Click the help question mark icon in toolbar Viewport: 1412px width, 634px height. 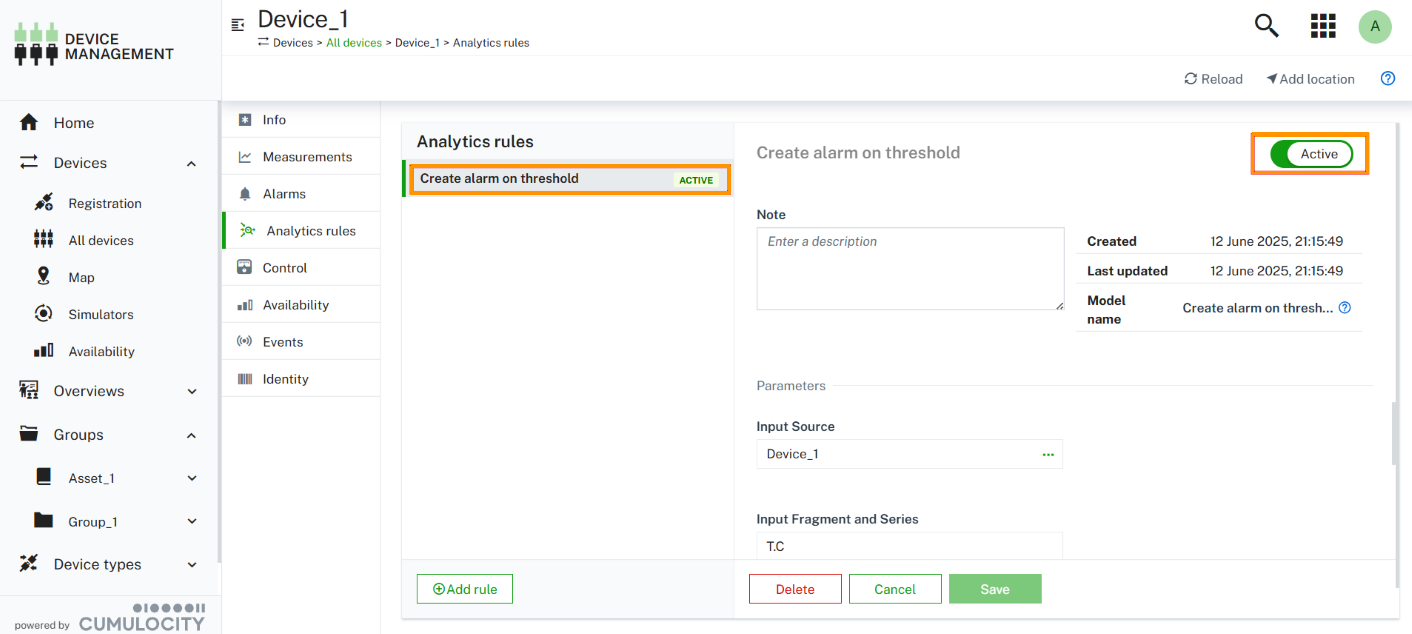tap(1388, 79)
